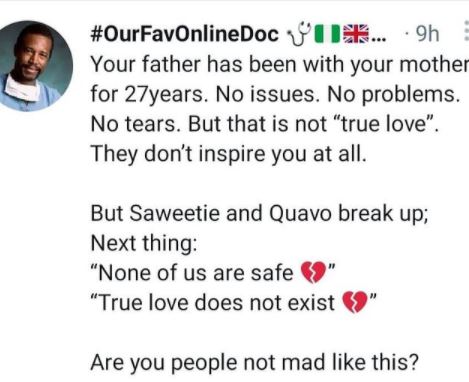Click "They don't inspire you at all."
Image resolution: width=469 pixels, height=382 pixels.
228,154
